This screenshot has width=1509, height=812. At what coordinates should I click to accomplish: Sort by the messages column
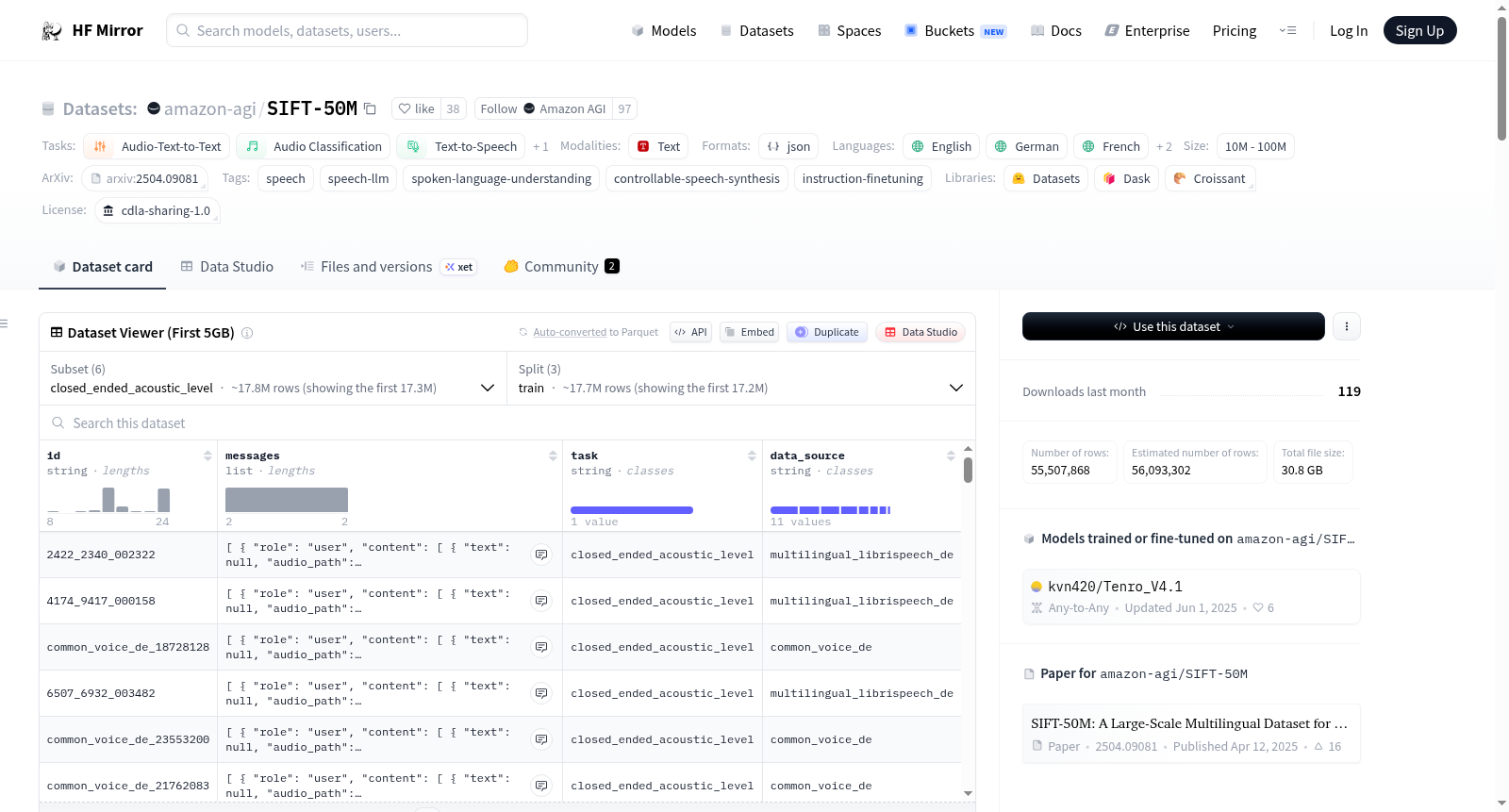click(x=553, y=456)
